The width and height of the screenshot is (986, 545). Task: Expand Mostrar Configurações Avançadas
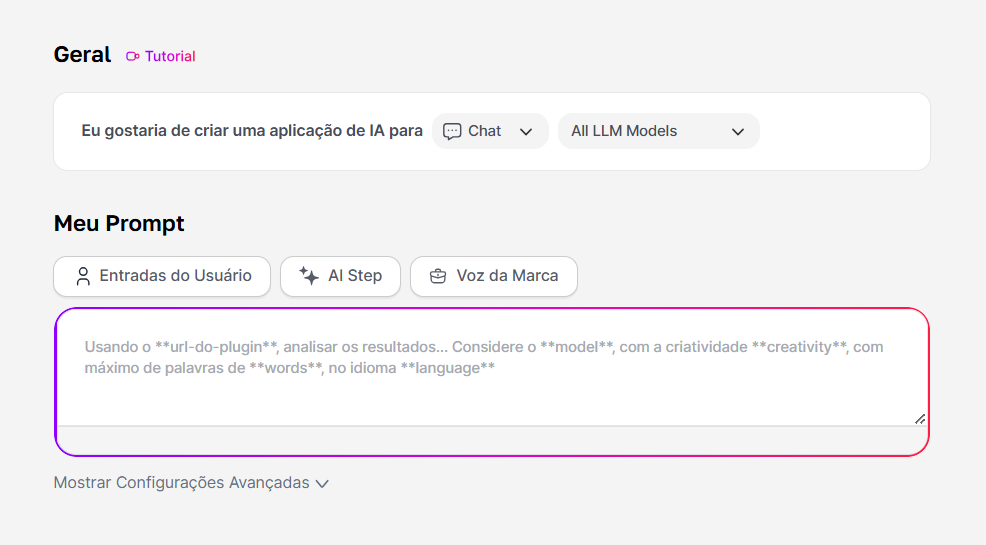(x=191, y=483)
